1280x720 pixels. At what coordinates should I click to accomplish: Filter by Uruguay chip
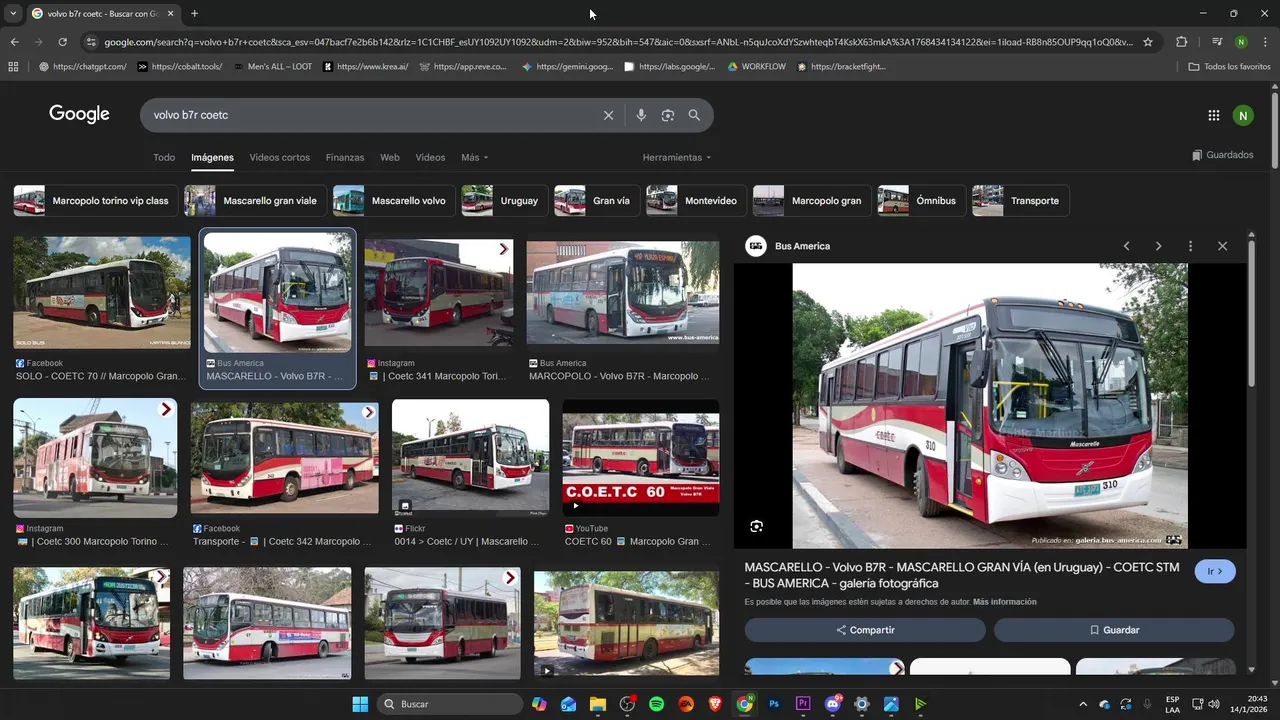coord(504,201)
